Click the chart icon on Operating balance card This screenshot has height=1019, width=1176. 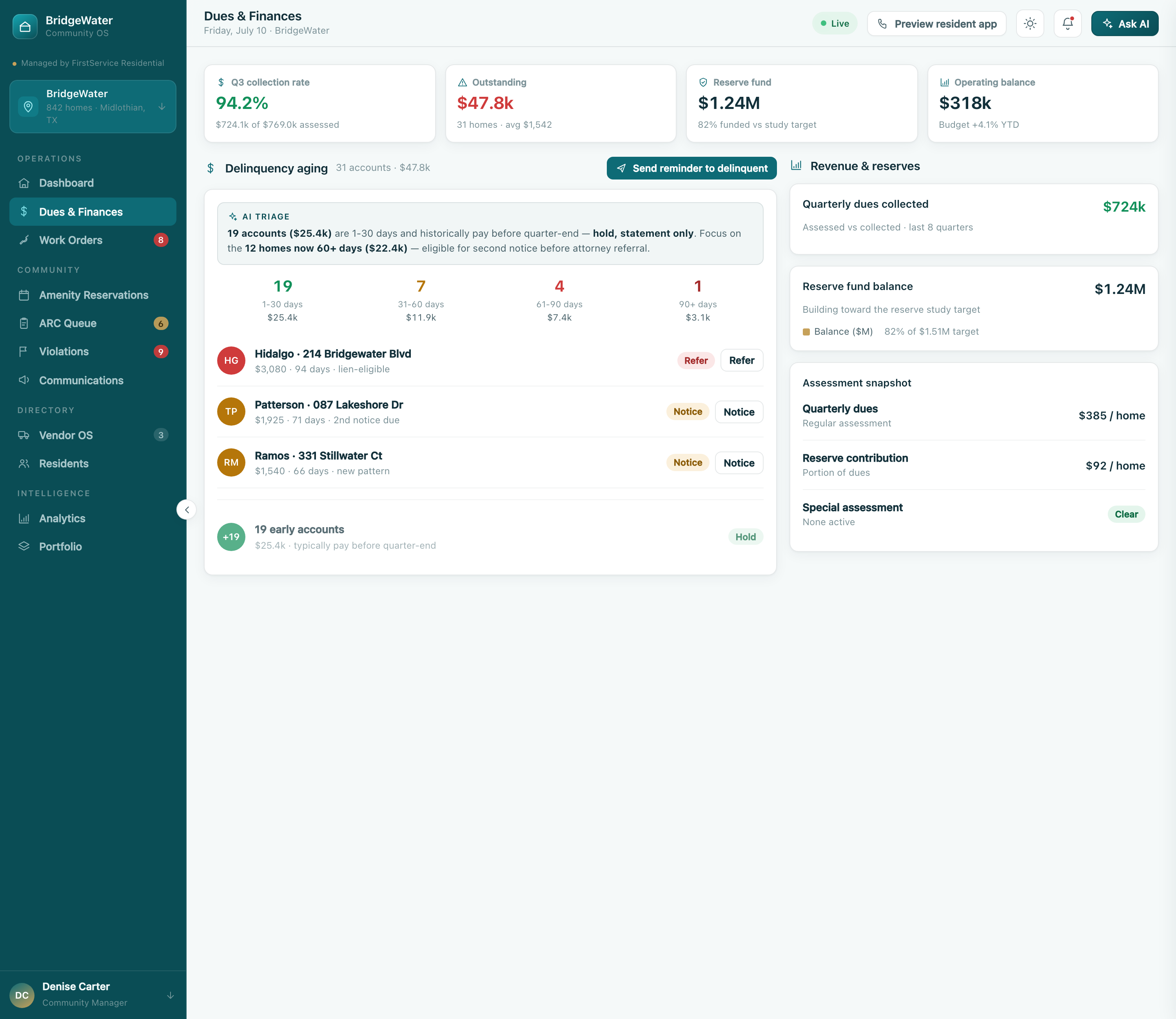(x=945, y=82)
